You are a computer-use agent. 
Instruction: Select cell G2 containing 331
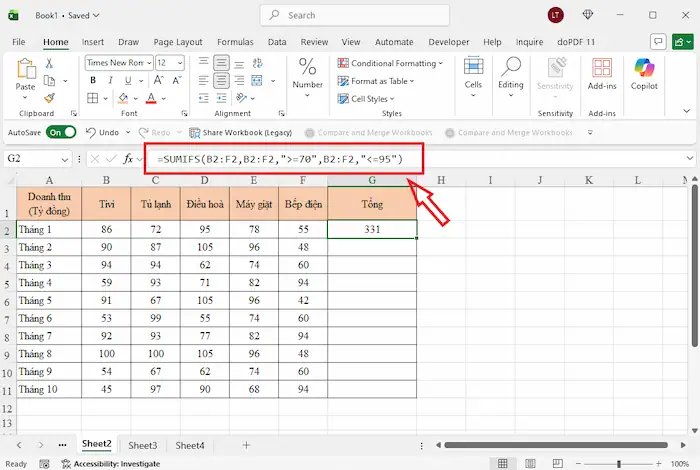click(x=372, y=229)
